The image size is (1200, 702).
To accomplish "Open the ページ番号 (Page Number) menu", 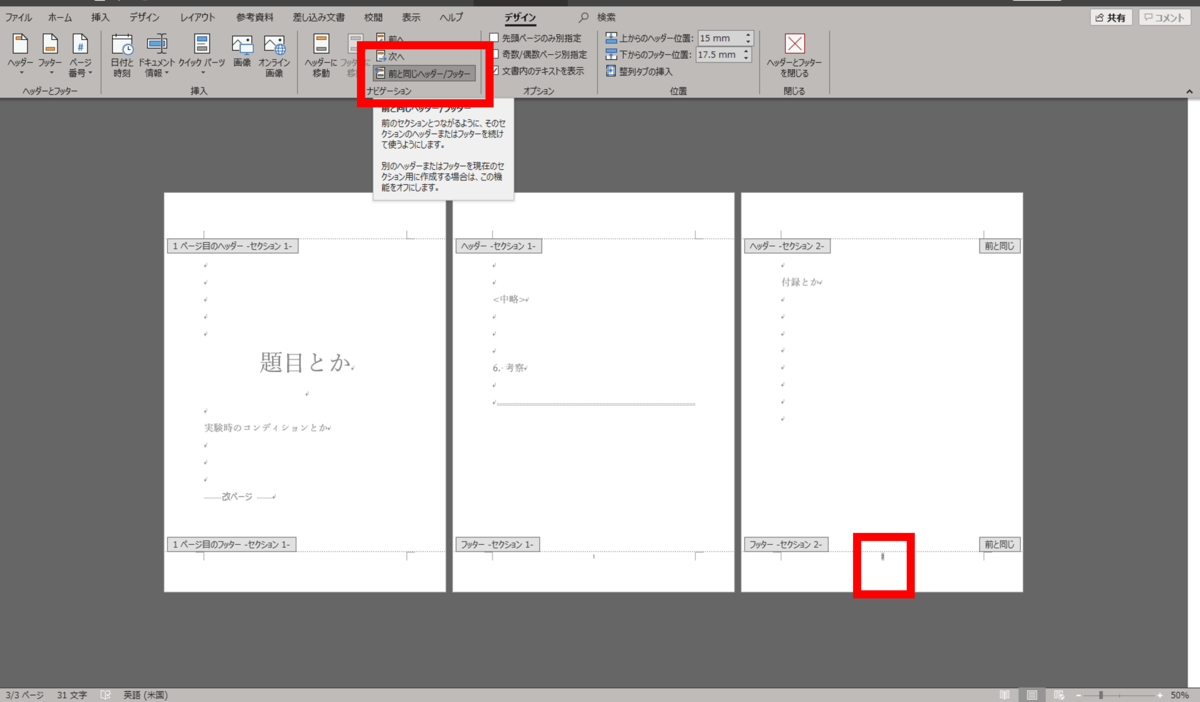I will (x=80, y=56).
